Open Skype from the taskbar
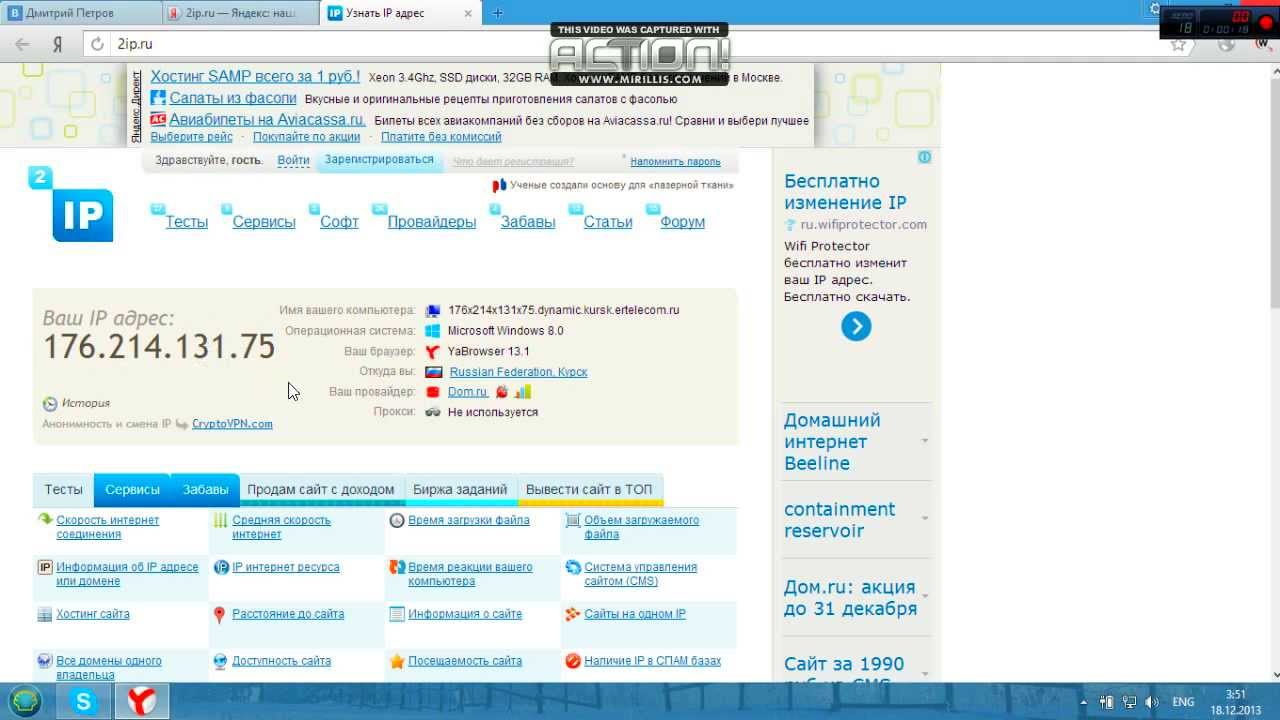1280x720 pixels. coord(83,702)
